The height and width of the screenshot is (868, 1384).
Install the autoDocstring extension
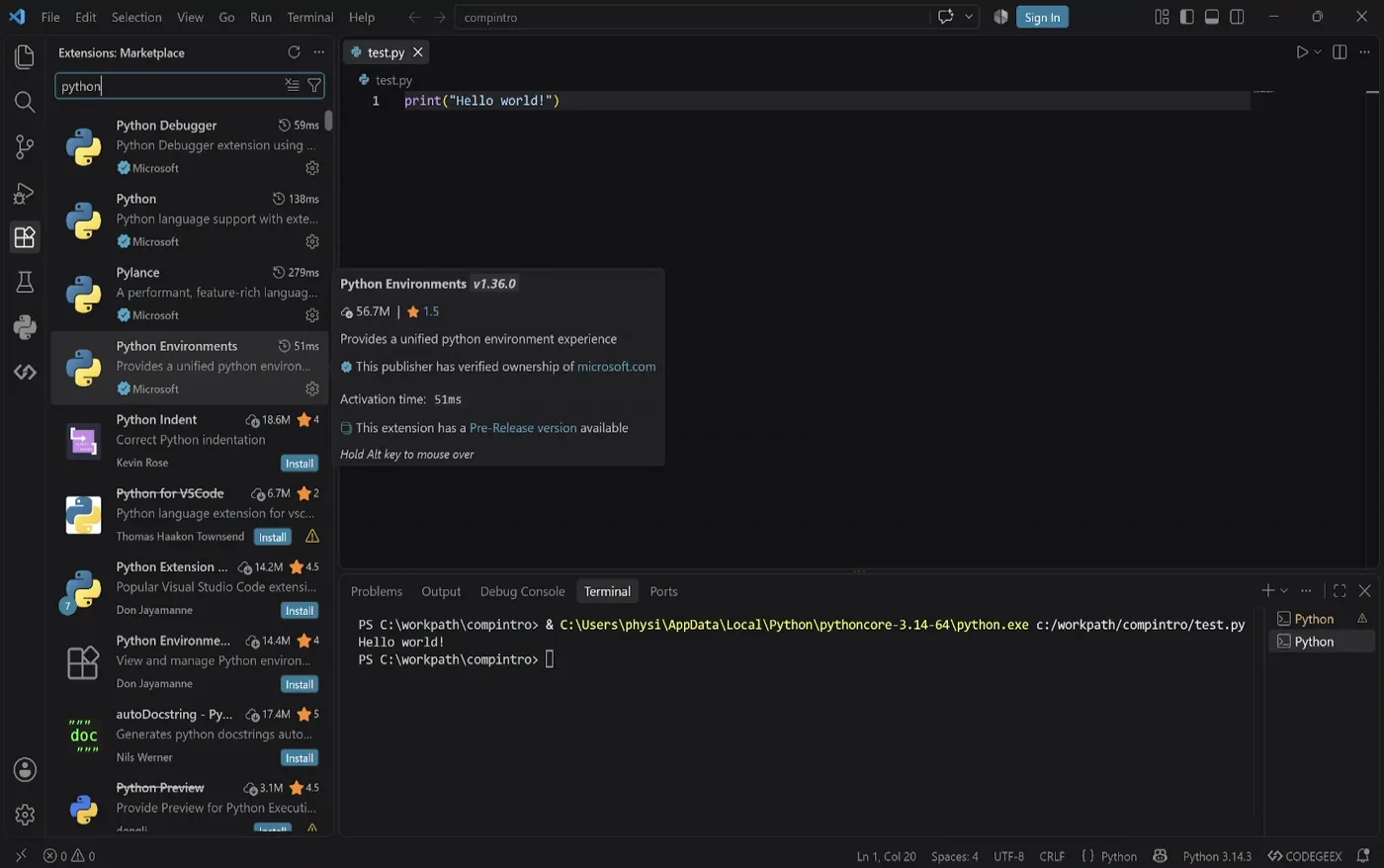click(300, 757)
